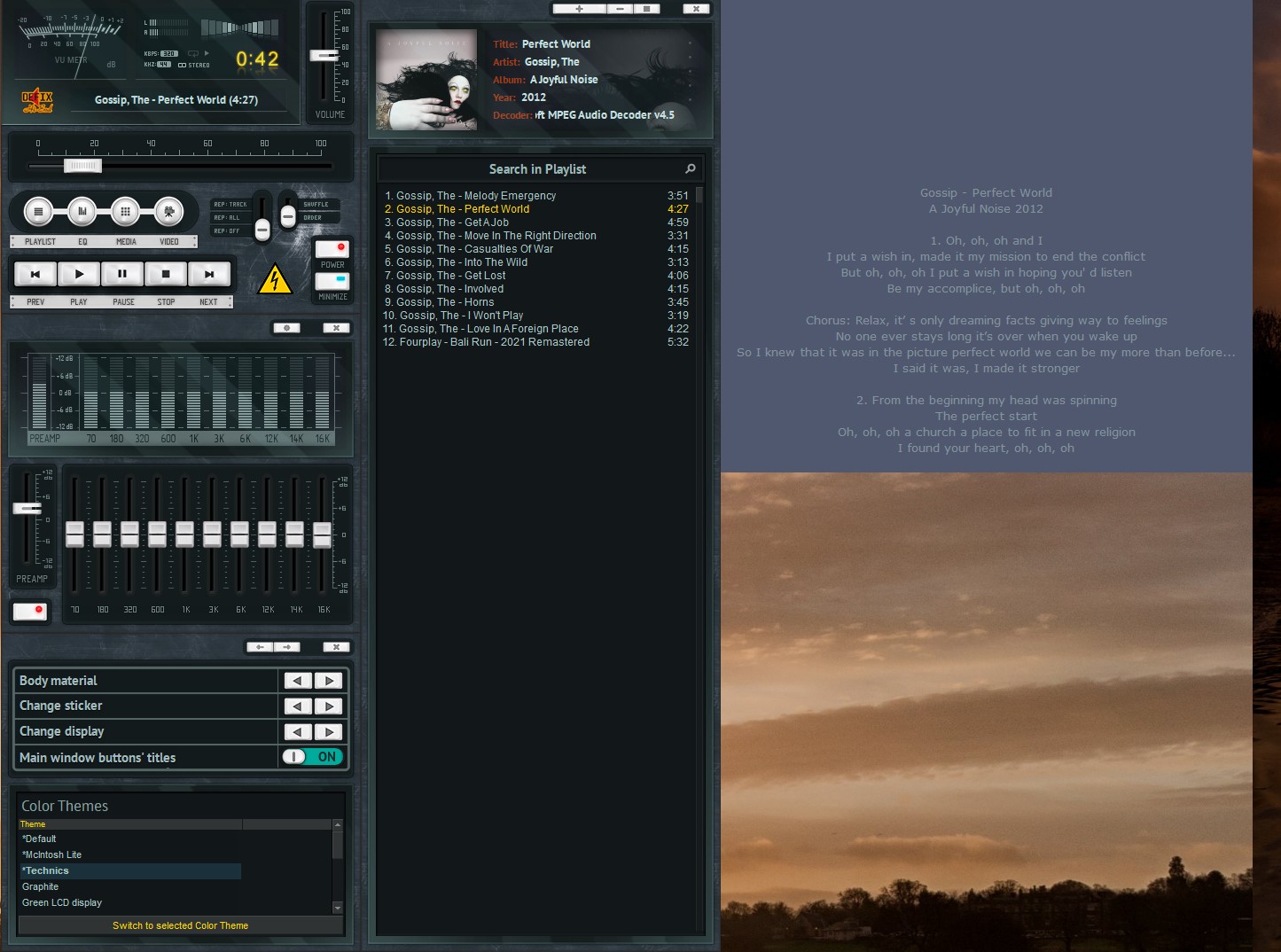This screenshot has width=1281, height=952.
Task: Open the Equalizer with round EQ button
Action: [x=82, y=212]
